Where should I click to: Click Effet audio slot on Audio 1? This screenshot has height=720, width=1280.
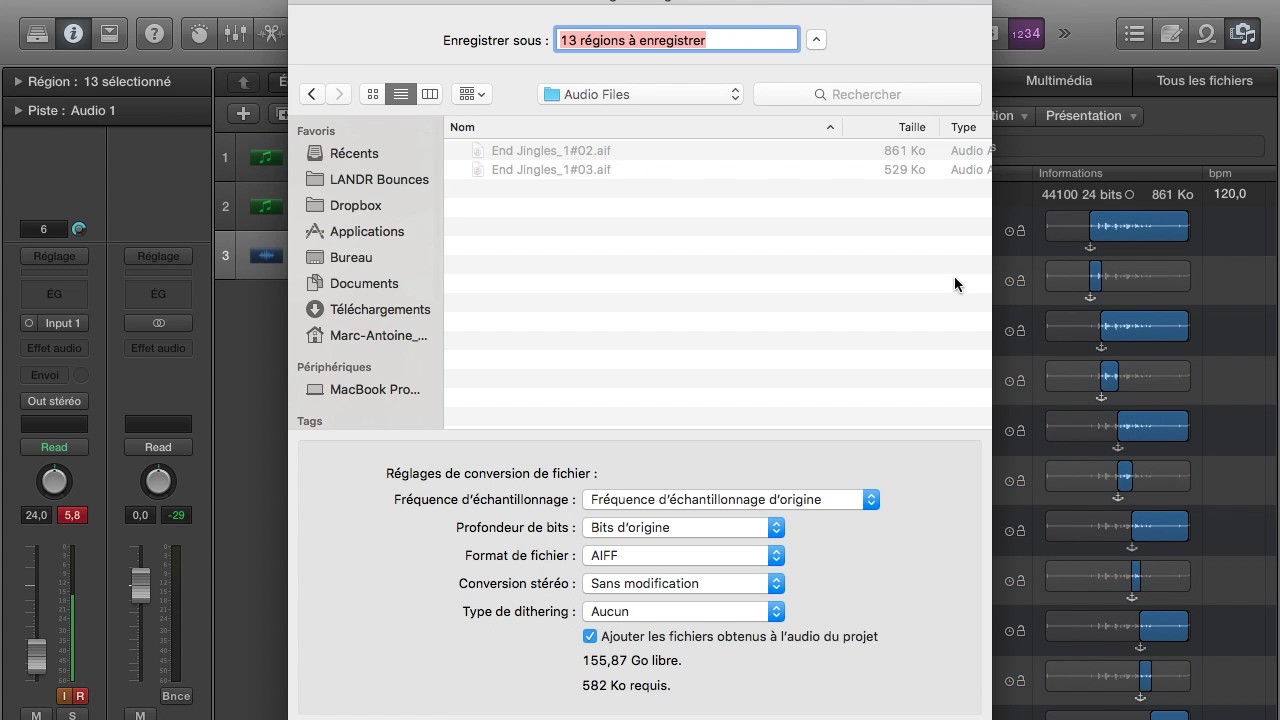54,348
